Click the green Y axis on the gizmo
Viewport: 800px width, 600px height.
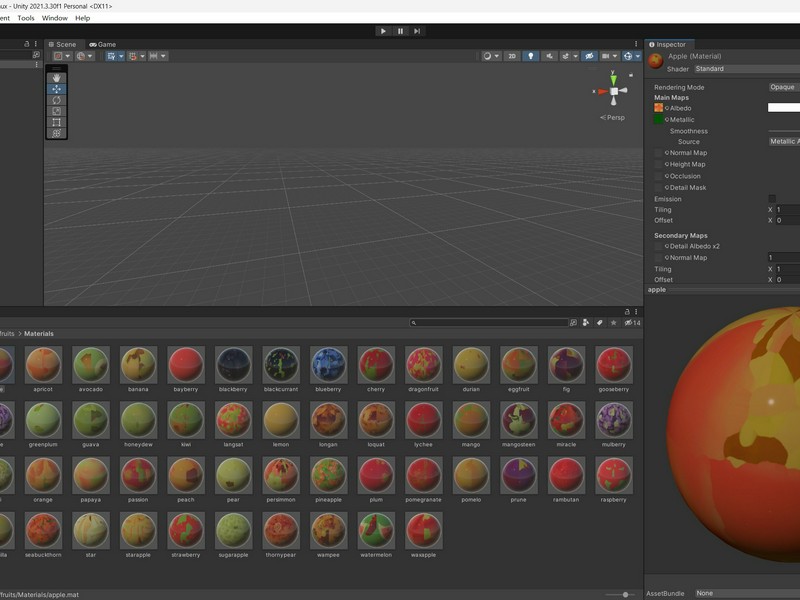pos(613,79)
